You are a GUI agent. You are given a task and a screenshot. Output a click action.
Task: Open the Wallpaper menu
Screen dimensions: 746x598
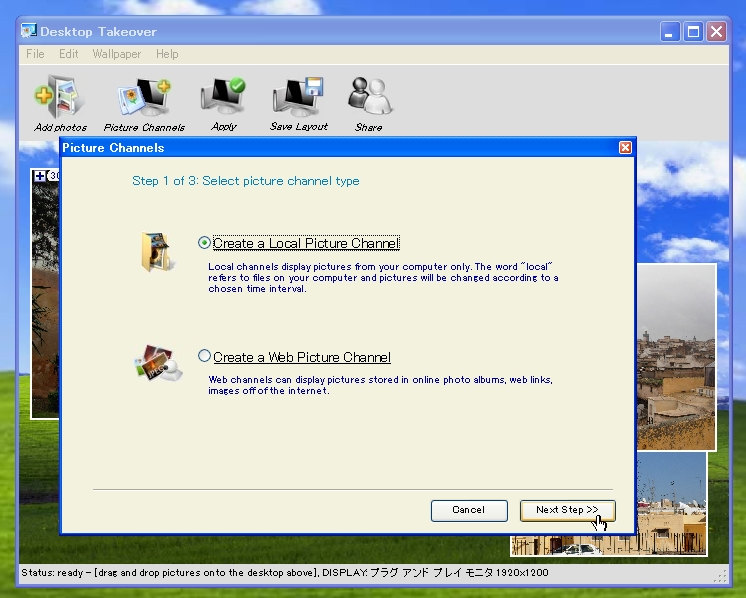[117, 54]
